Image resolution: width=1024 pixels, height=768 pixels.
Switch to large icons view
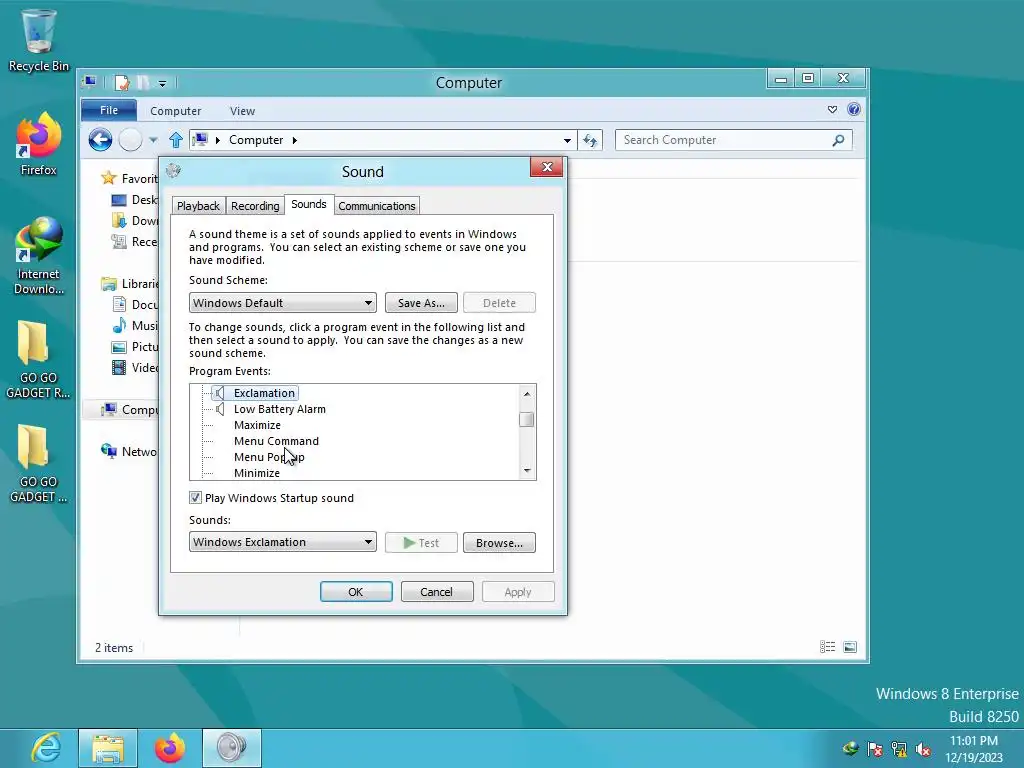pos(850,647)
